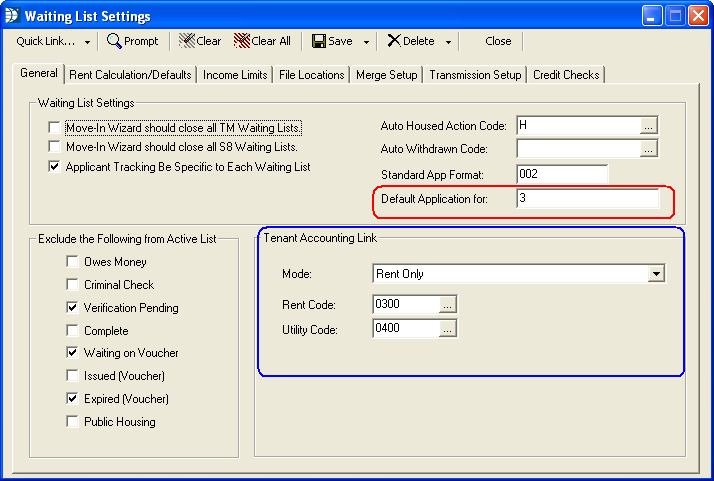The height and width of the screenshot is (481, 714).
Task: Click the Clear All toolbar icon
Action: tap(241, 41)
